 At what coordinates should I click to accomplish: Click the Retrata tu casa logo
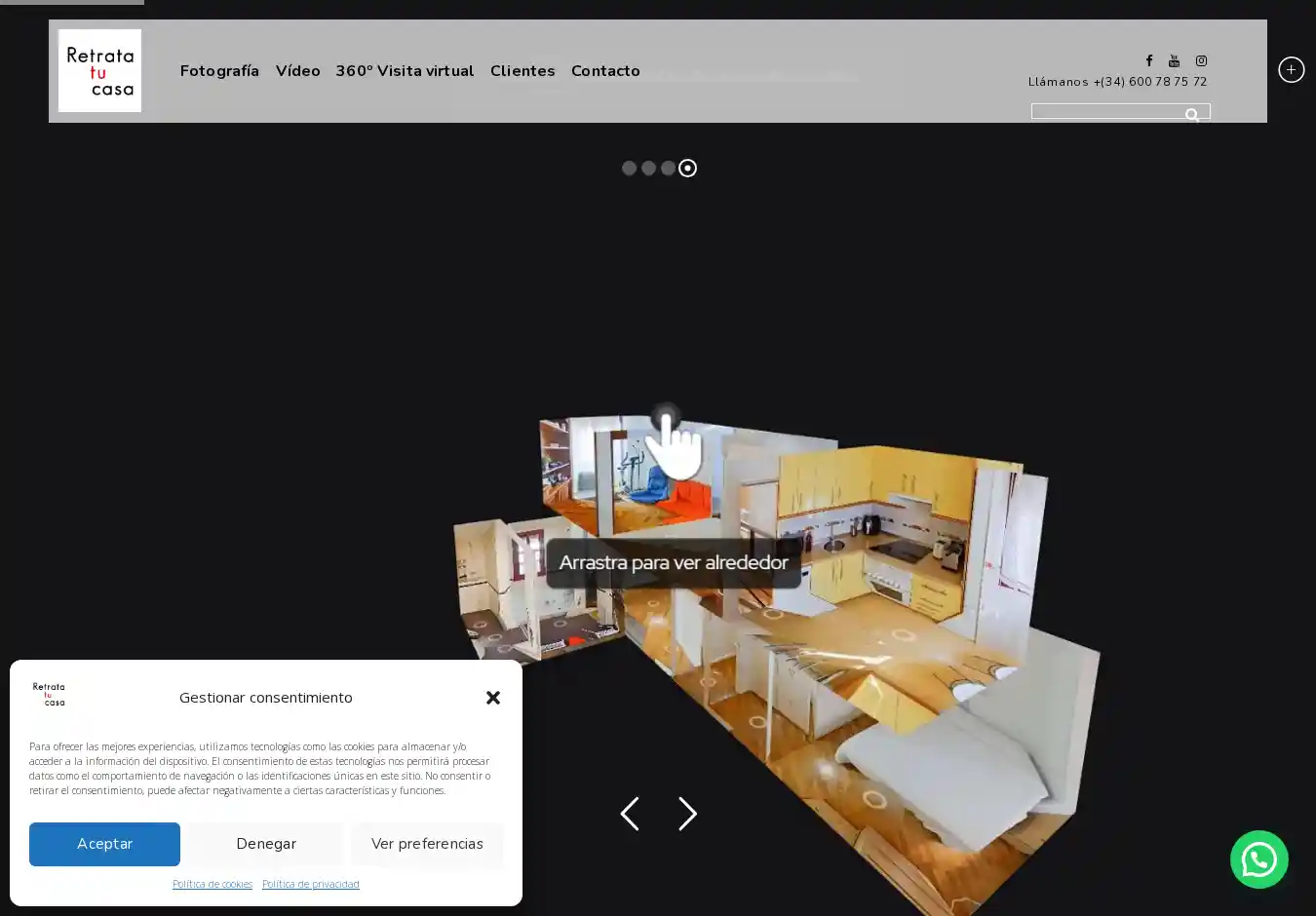(99, 70)
